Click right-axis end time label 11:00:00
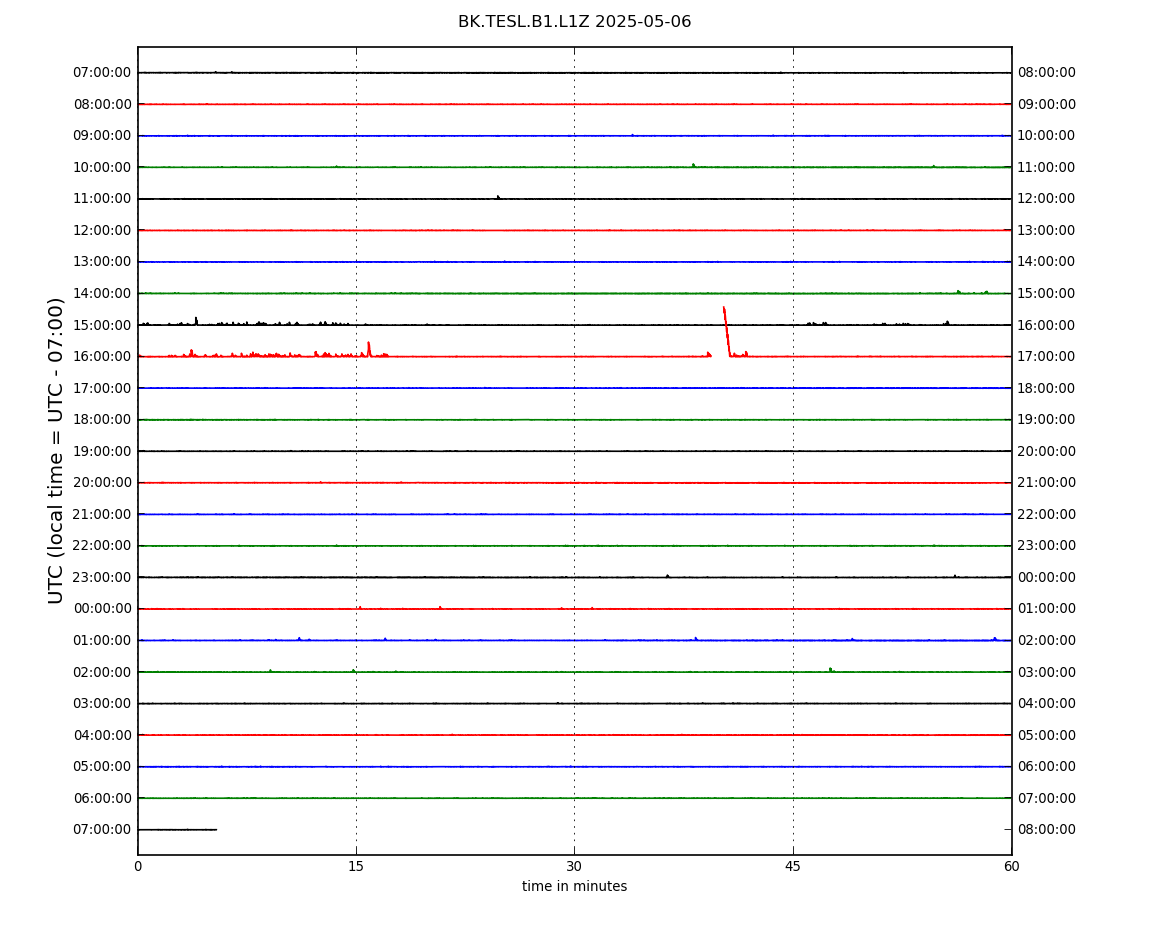 click(1047, 167)
